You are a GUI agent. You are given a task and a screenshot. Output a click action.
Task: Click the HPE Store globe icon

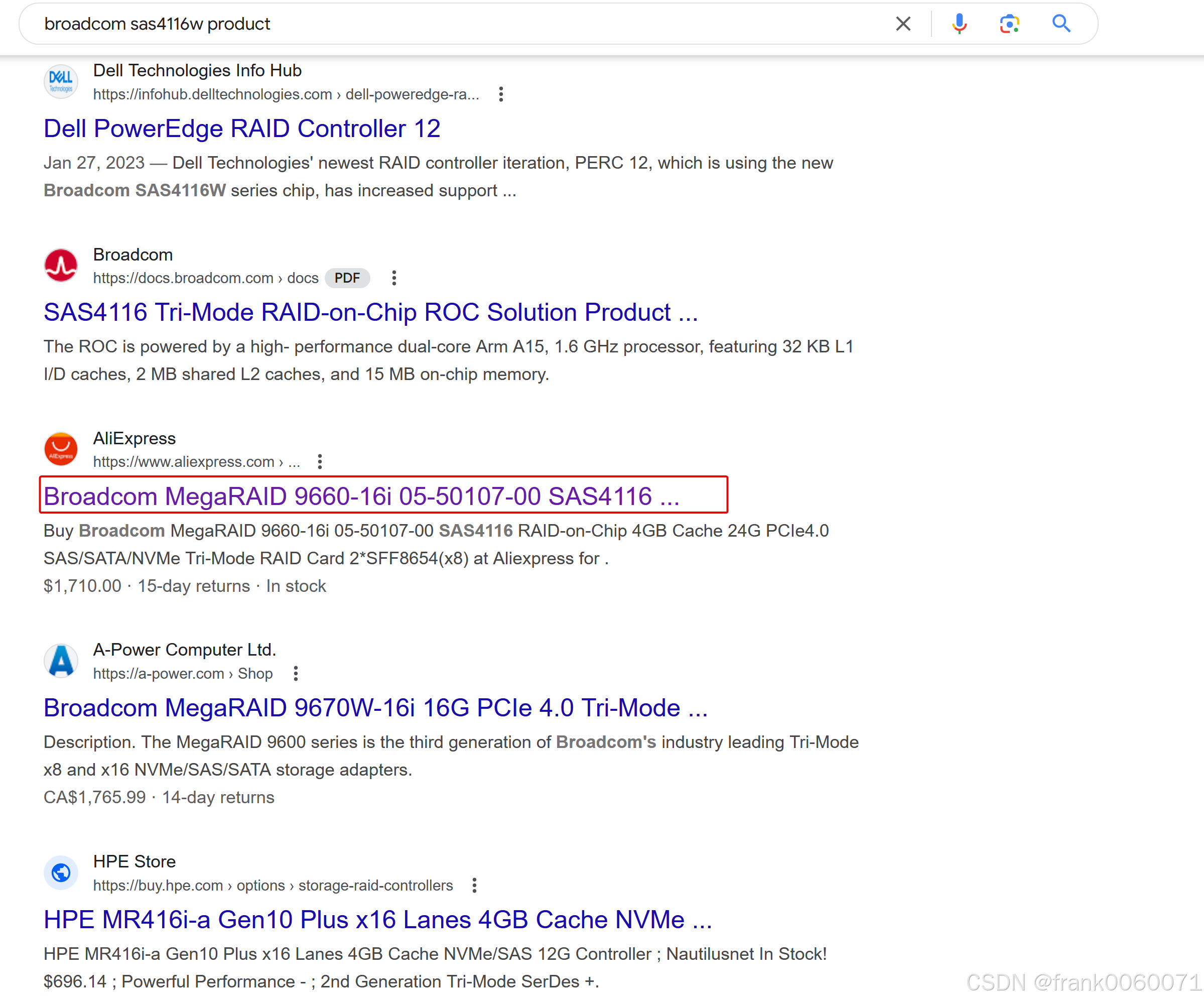[x=61, y=872]
